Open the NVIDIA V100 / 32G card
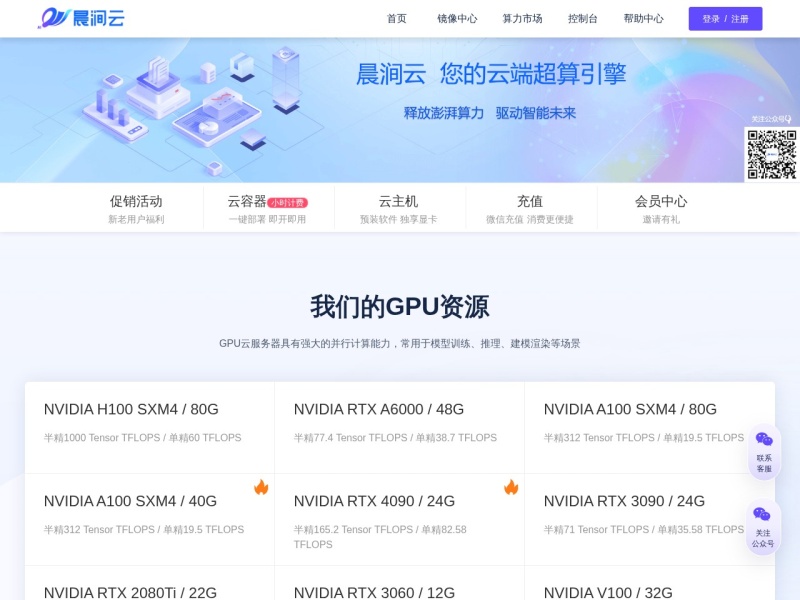Viewport: 800px width, 600px height. [649, 583]
